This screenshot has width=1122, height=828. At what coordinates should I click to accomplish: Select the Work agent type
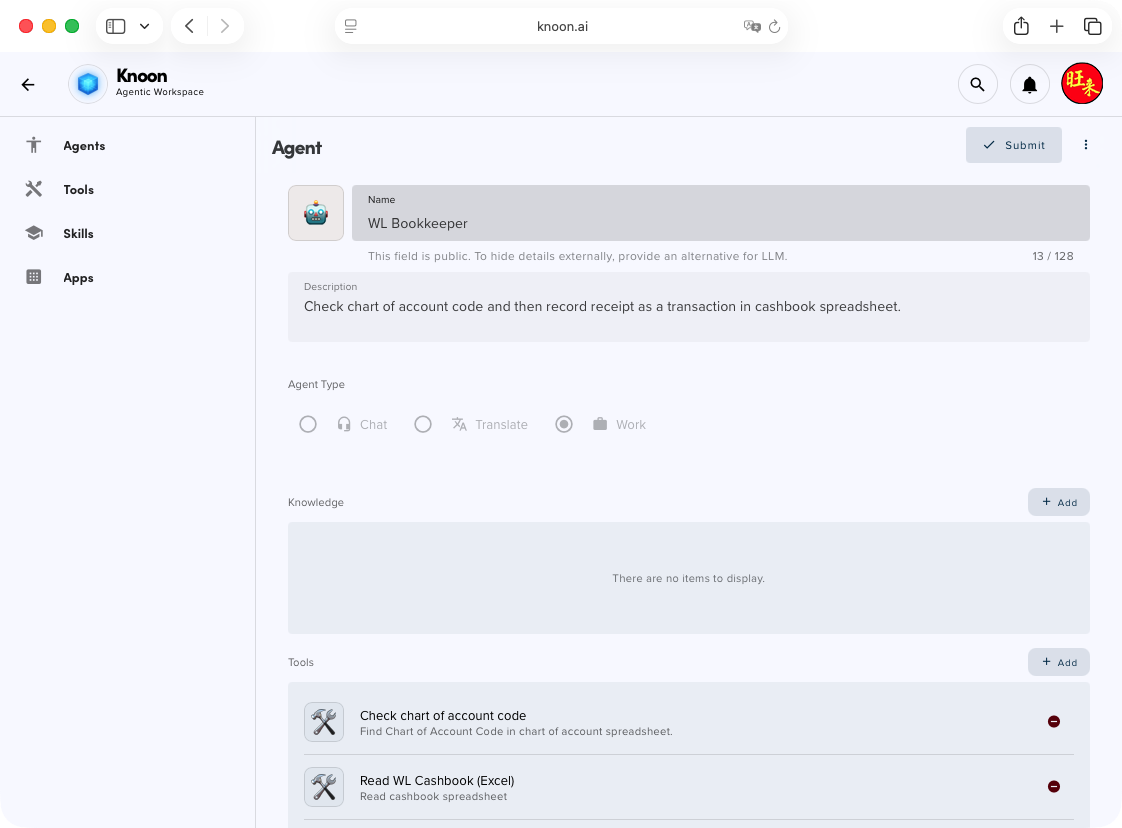564,424
